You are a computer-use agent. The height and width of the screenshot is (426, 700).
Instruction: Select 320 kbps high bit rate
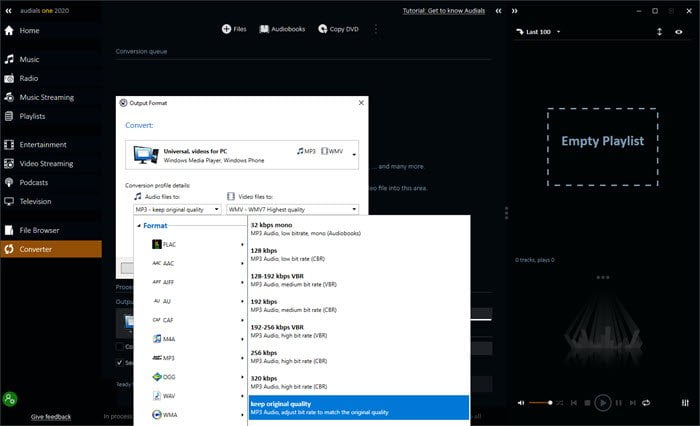[x=359, y=382]
